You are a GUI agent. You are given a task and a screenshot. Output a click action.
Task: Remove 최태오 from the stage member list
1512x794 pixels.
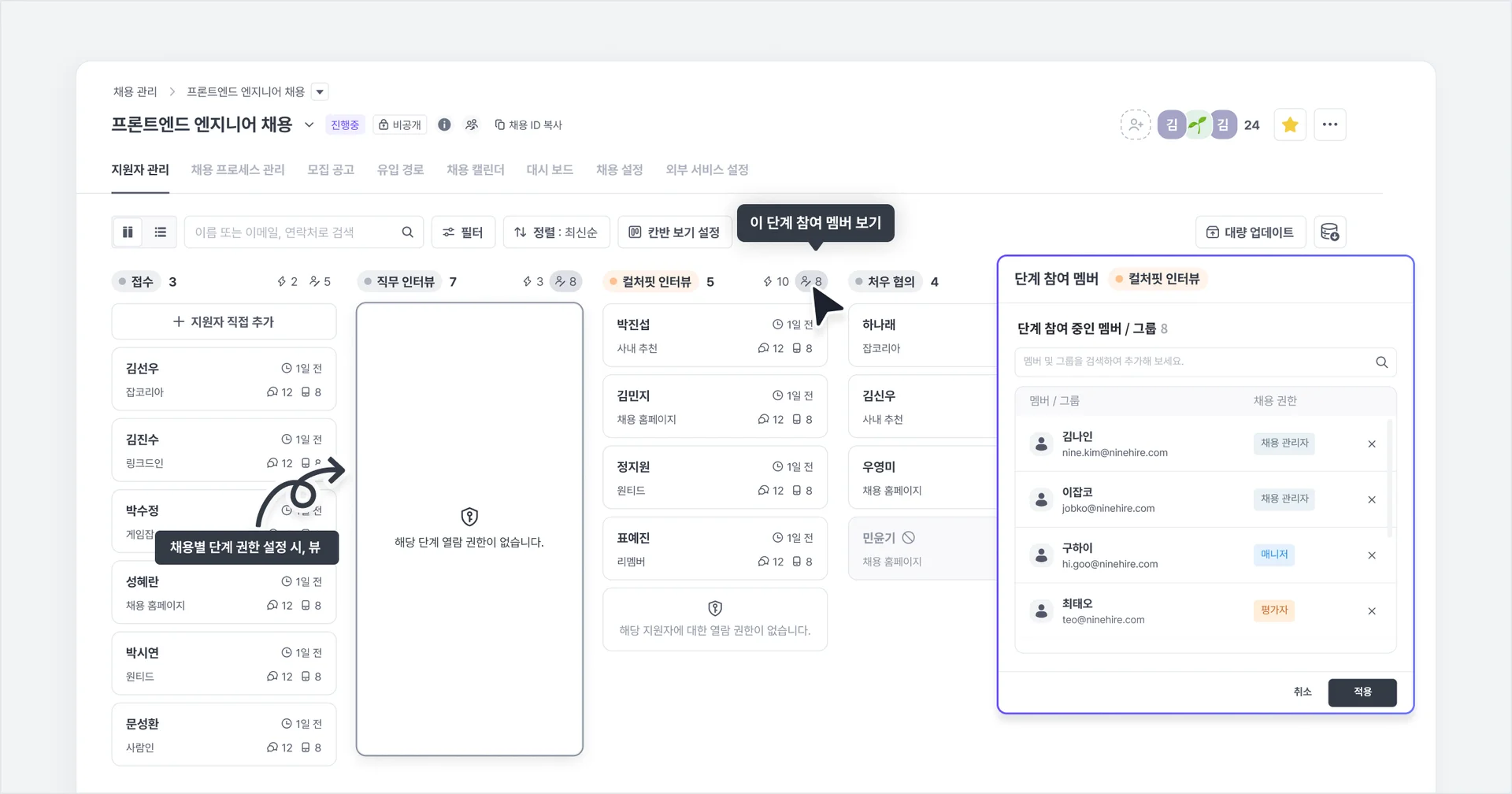[1372, 610]
